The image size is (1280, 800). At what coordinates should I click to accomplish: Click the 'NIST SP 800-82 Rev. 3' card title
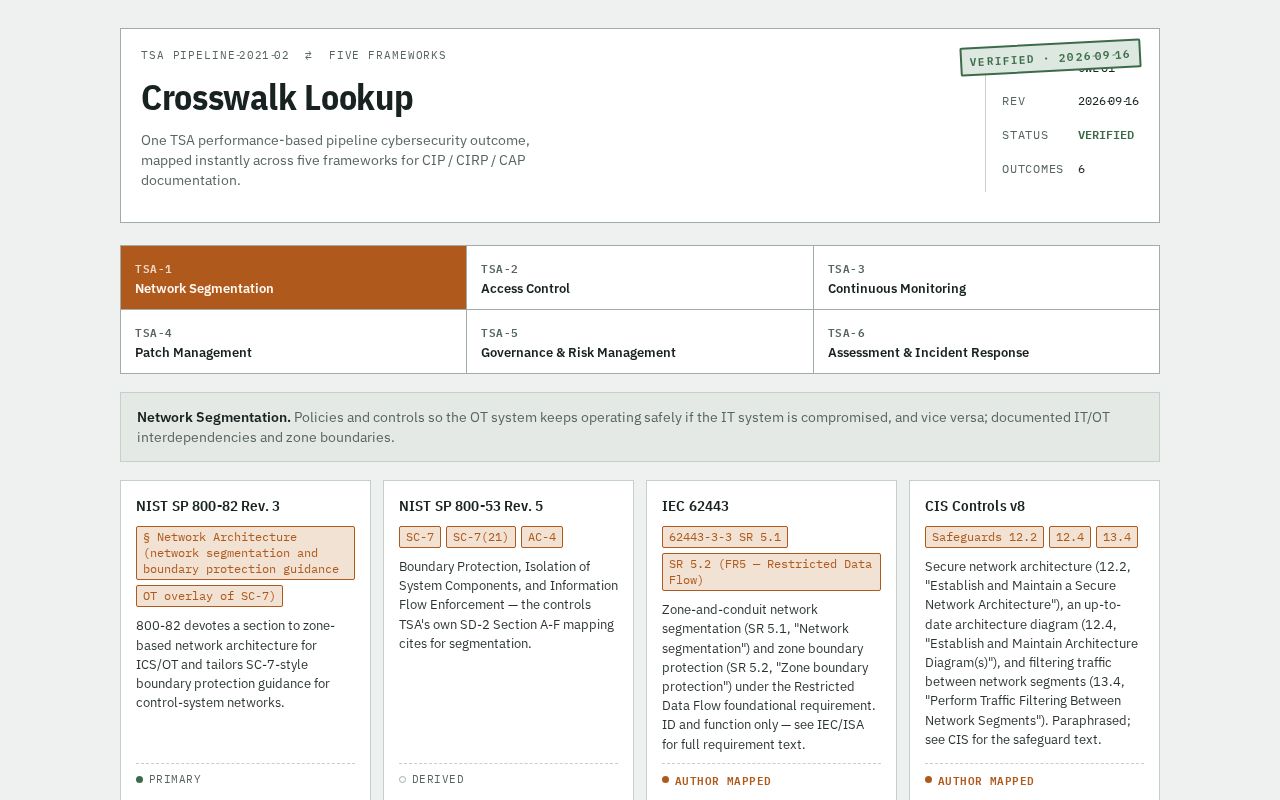[208, 506]
